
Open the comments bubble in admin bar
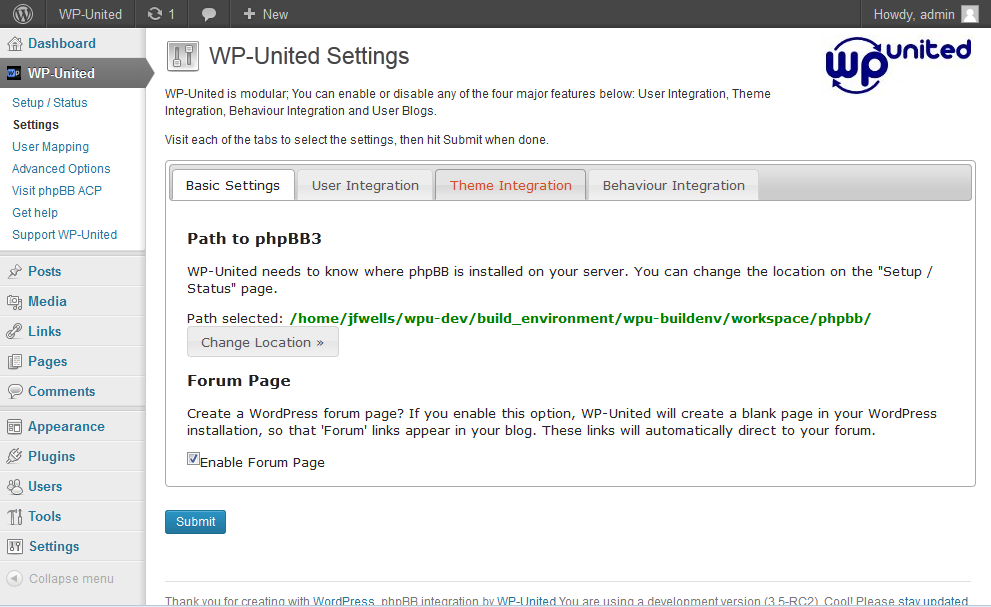209,15
